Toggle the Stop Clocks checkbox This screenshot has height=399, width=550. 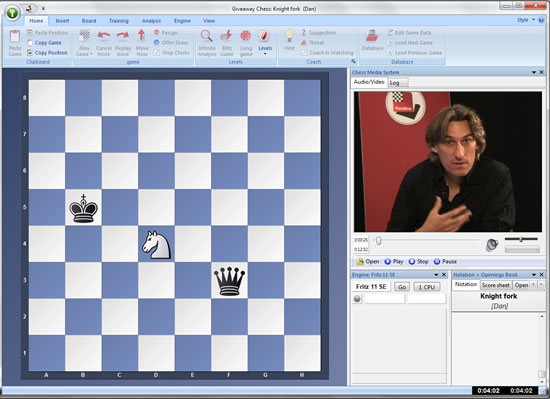coord(156,53)
